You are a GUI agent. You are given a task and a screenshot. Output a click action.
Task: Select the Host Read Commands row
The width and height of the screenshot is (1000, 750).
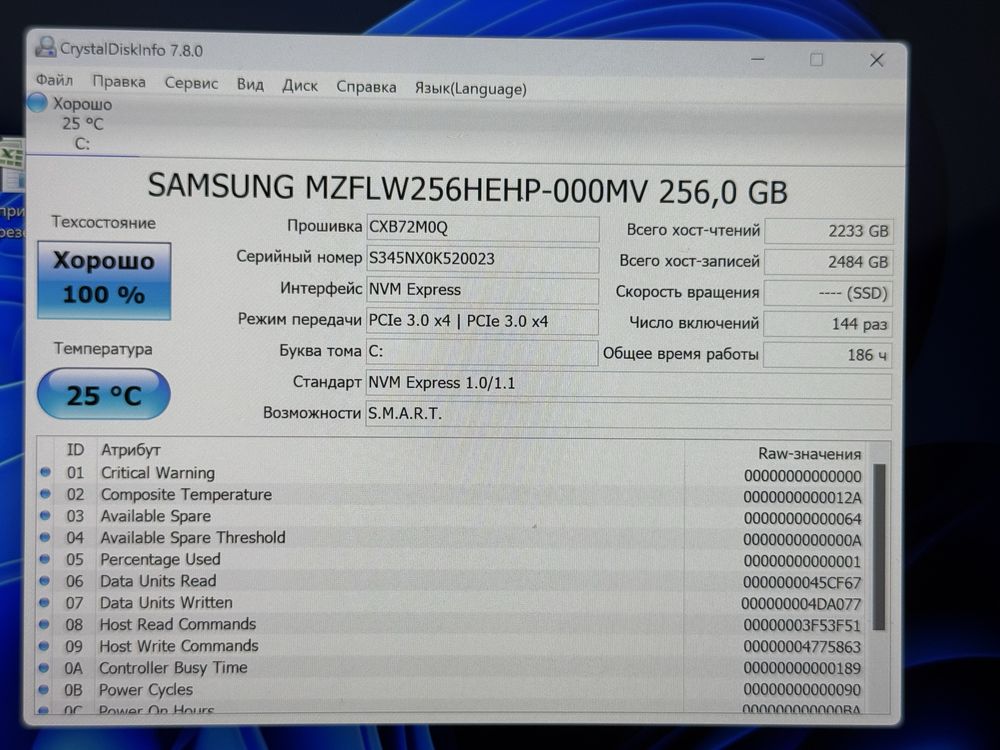[451, 625]
